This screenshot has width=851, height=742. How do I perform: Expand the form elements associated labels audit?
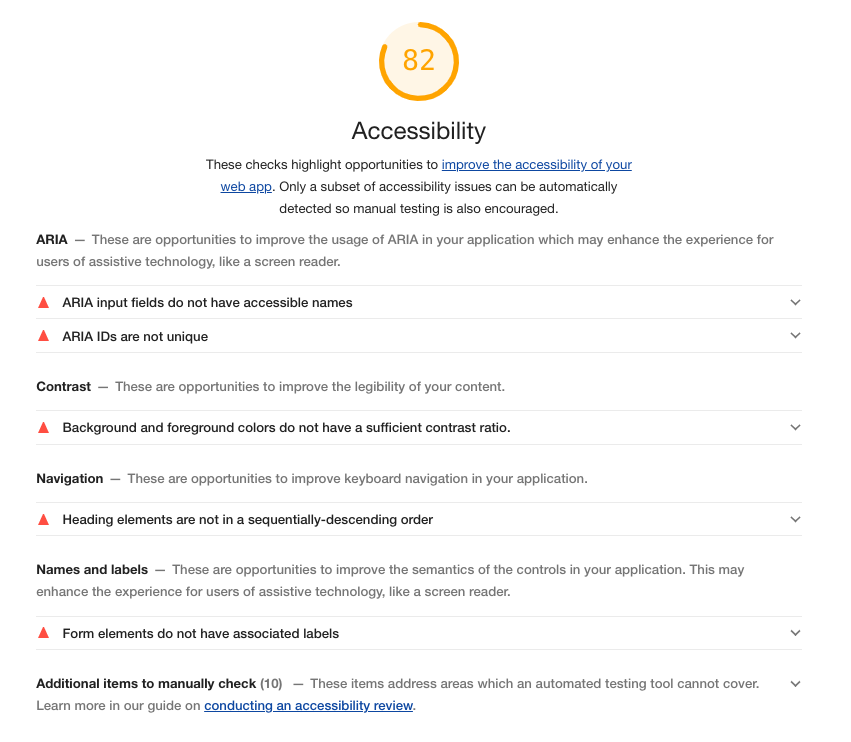tap(795, 633)
